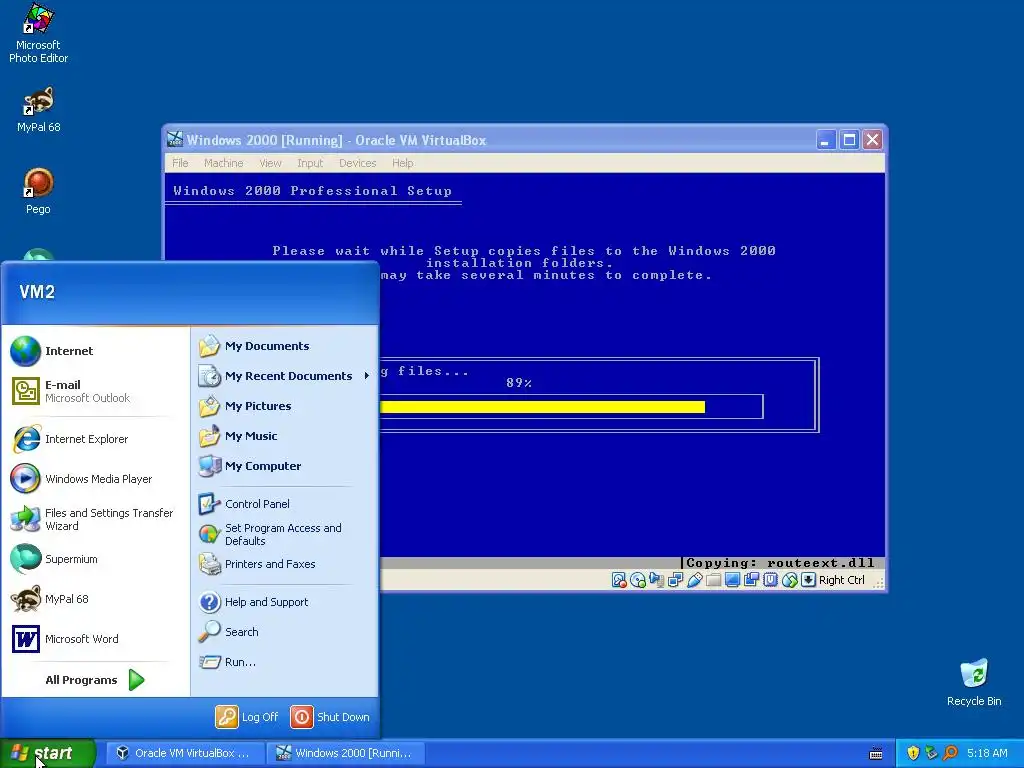Image resolution: width=1024 pixels, height=768 pixels.
Task: Launch Supermium from Start menu
Action: tap(96, 559)
